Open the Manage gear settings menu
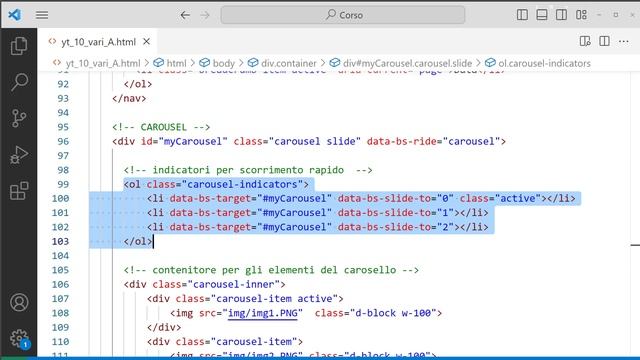Viewport: 640px width, 360px height. click(19, 338)
